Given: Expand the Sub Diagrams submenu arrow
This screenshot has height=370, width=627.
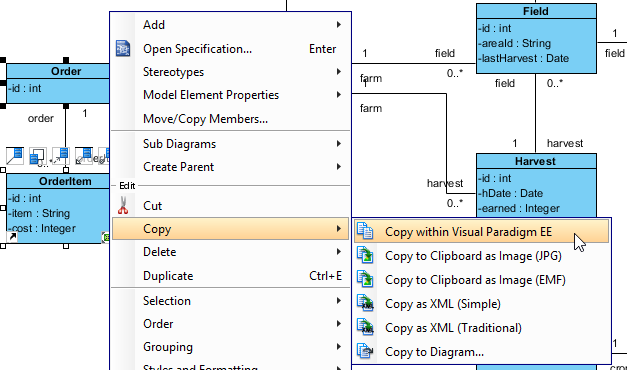Looking at the screenshot, I should click(339, 144).
